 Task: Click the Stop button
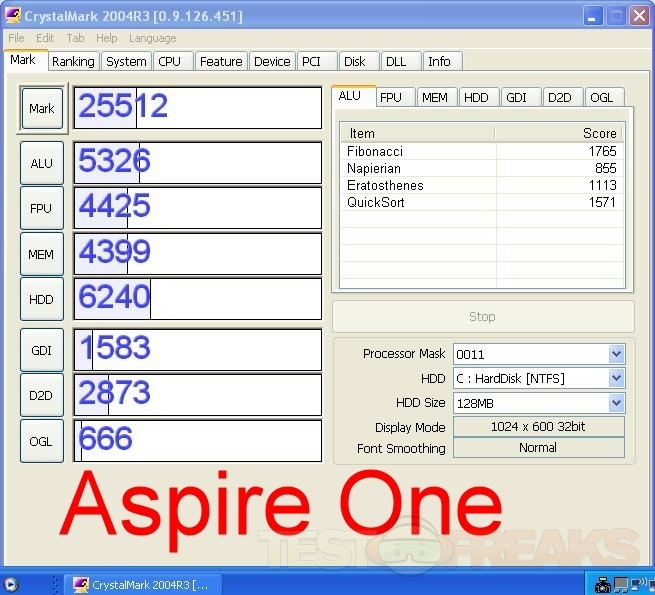(482, 316)
